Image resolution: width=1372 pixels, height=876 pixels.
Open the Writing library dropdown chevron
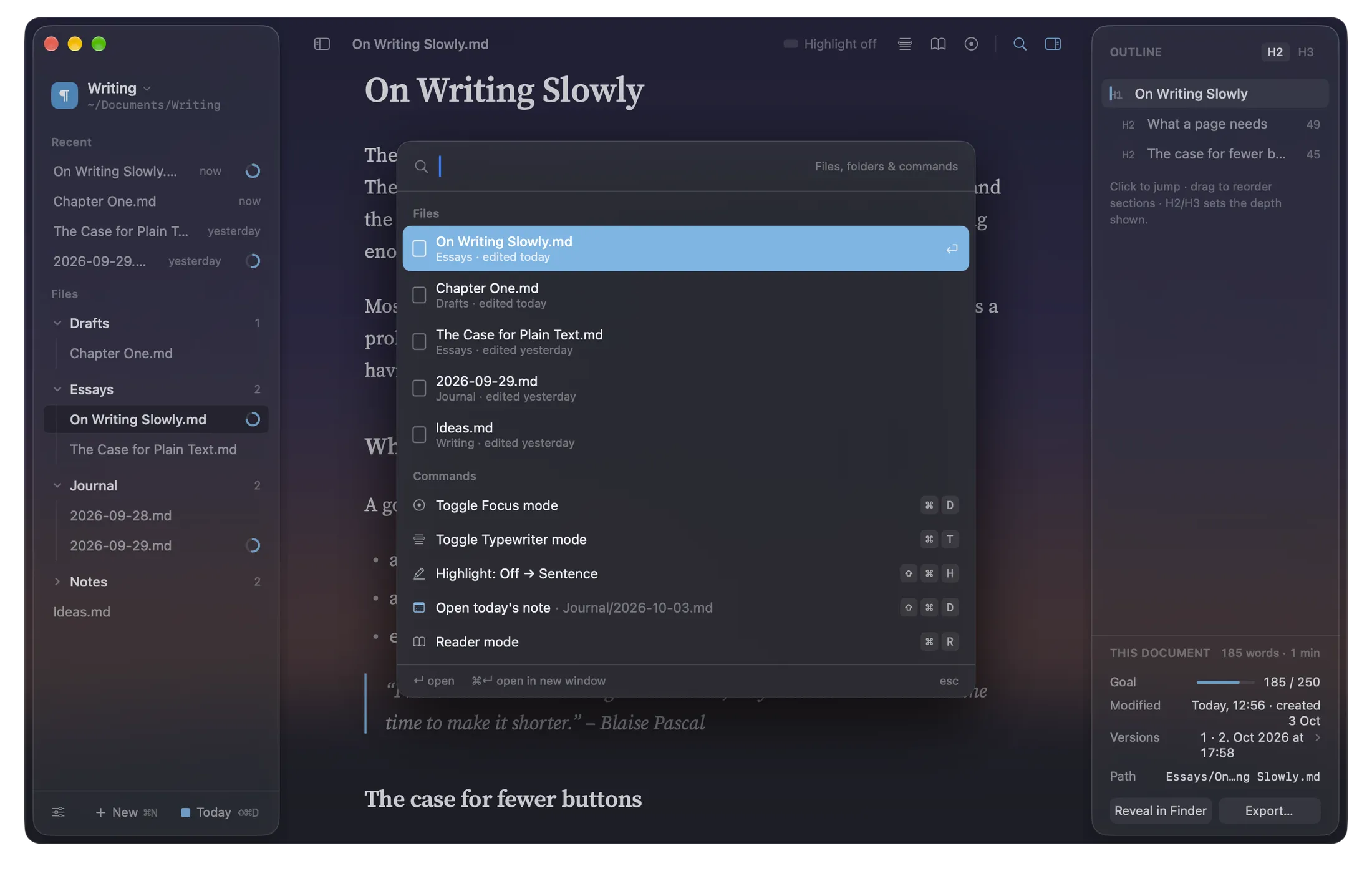coord(147,89)
